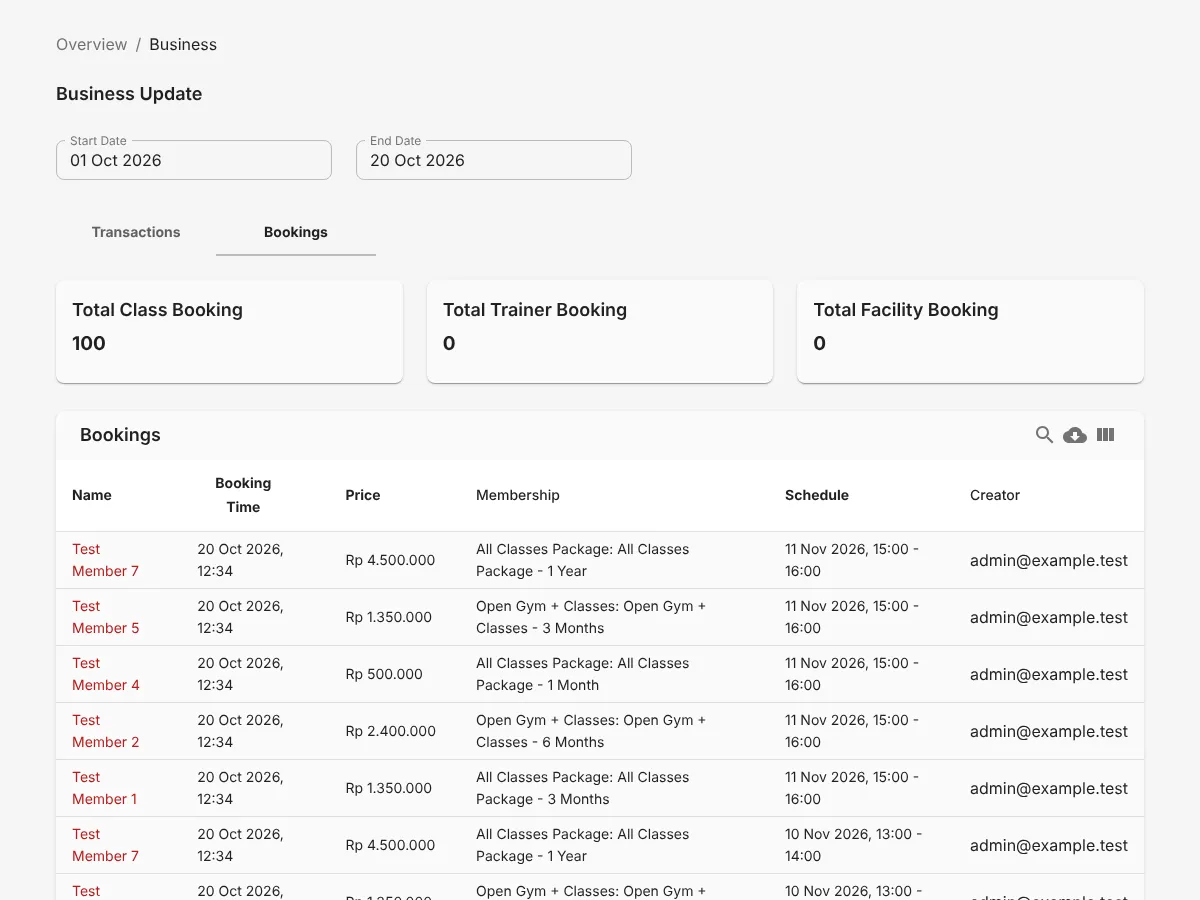Open search in Bookings table
Viewport: 1200px width, 900px height.
pos(1044,435)
